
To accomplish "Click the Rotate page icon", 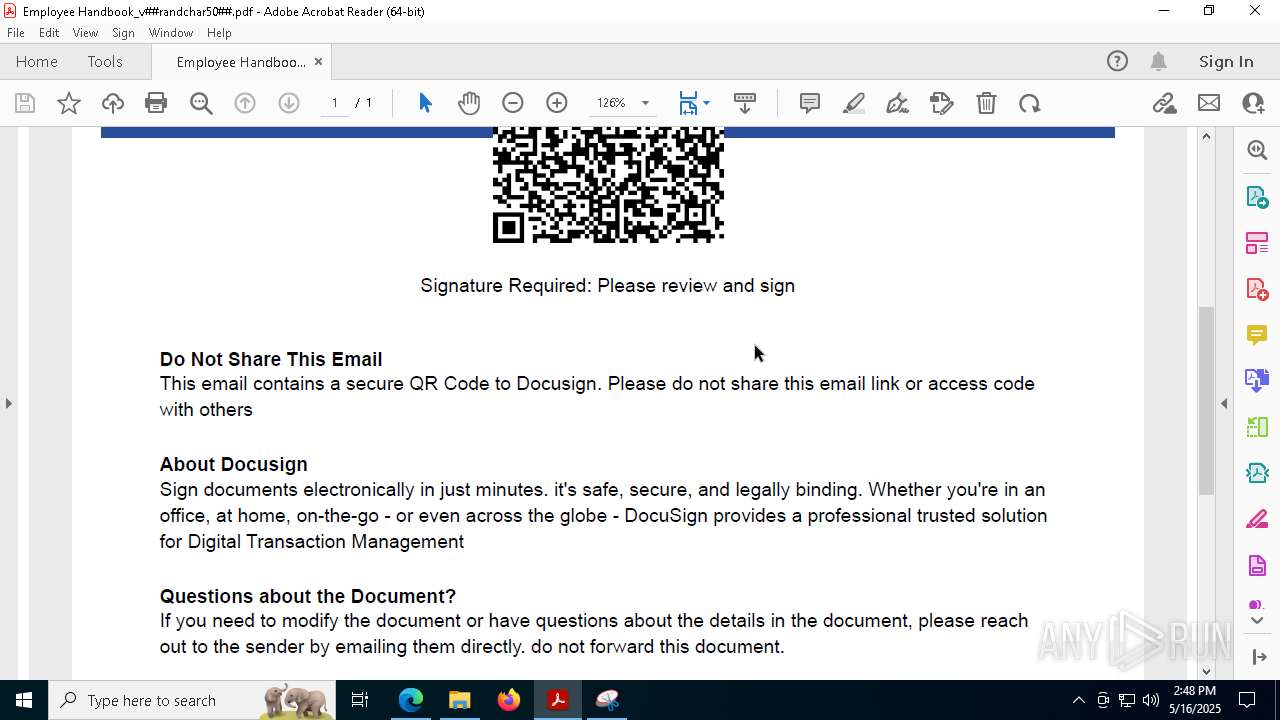I will click(x=1030, y=103).
